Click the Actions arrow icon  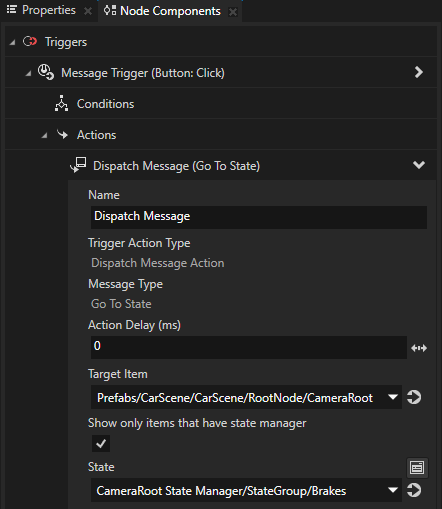(x=62, y=134)
